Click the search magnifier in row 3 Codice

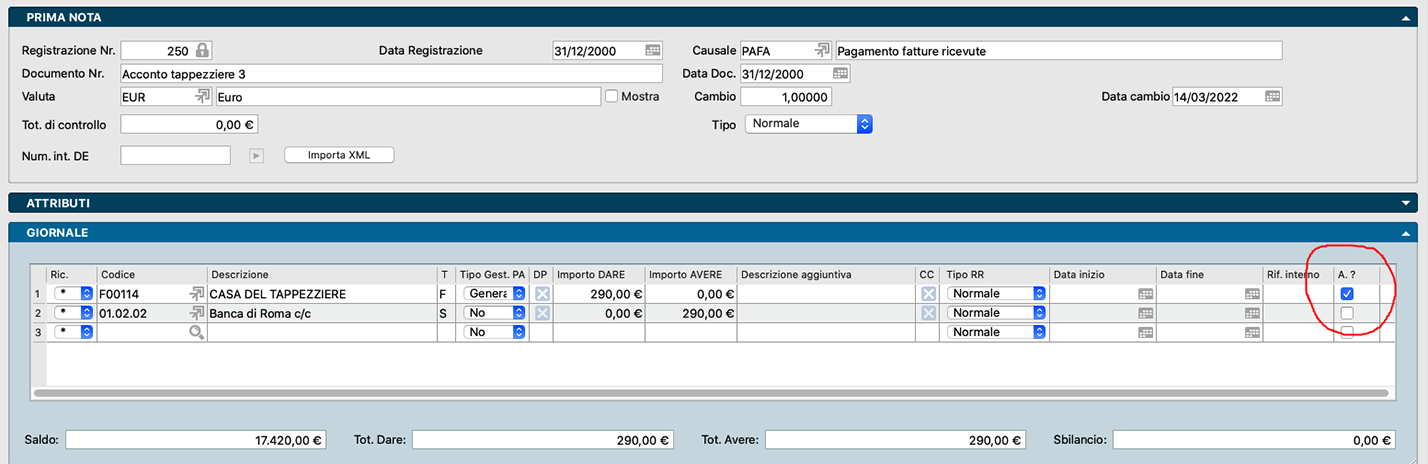pyautogui.click(x=197, y=332)
